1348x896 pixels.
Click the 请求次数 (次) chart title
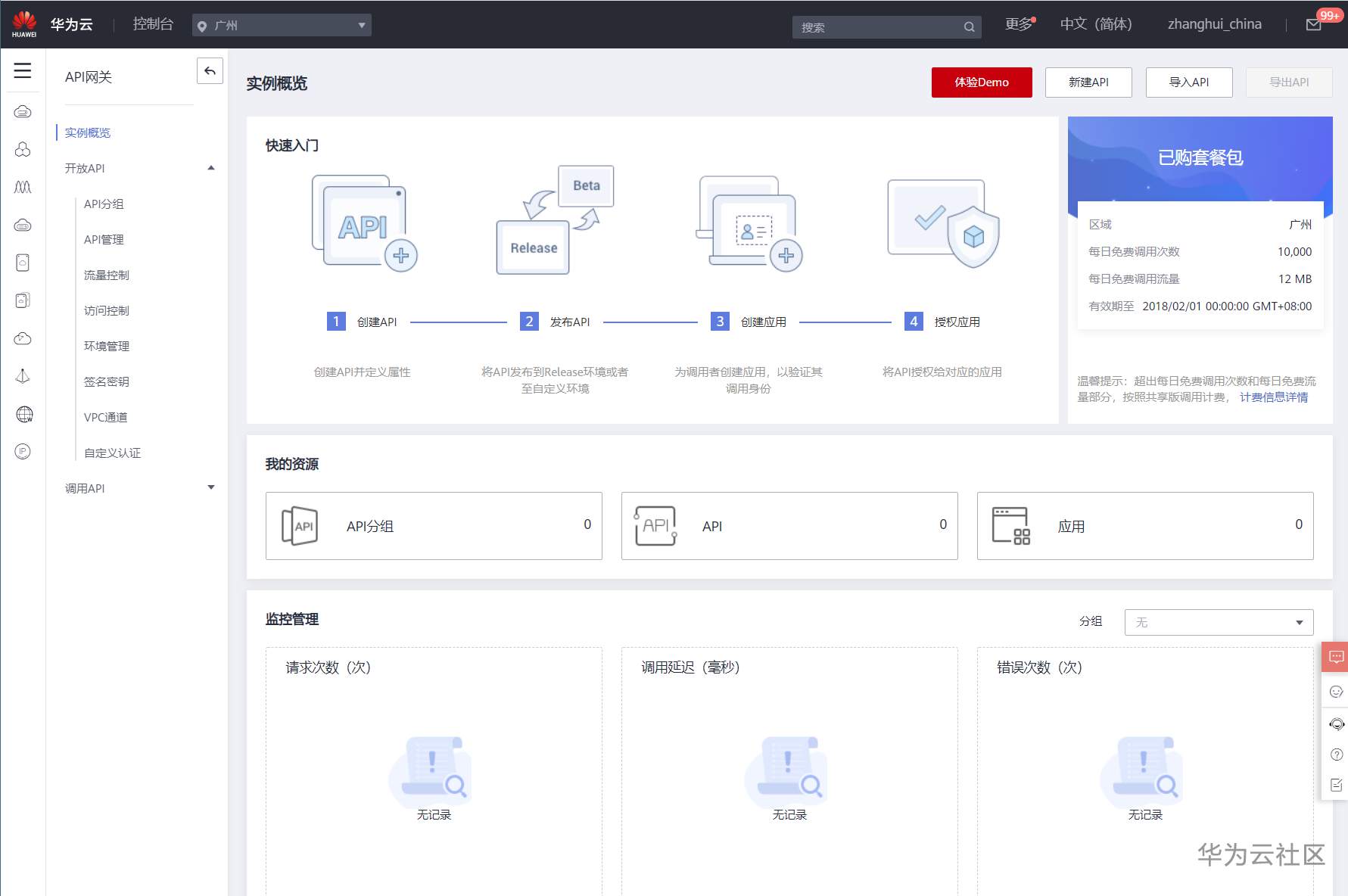(328, 667)
